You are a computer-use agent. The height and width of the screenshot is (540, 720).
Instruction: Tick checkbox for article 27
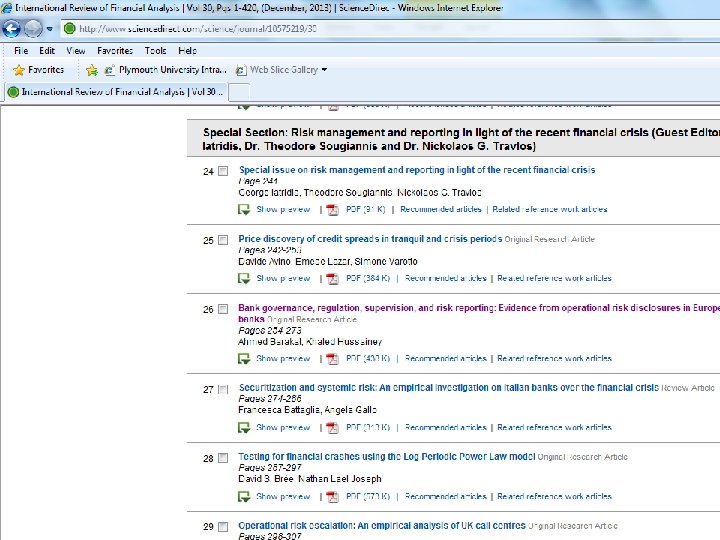223,389
